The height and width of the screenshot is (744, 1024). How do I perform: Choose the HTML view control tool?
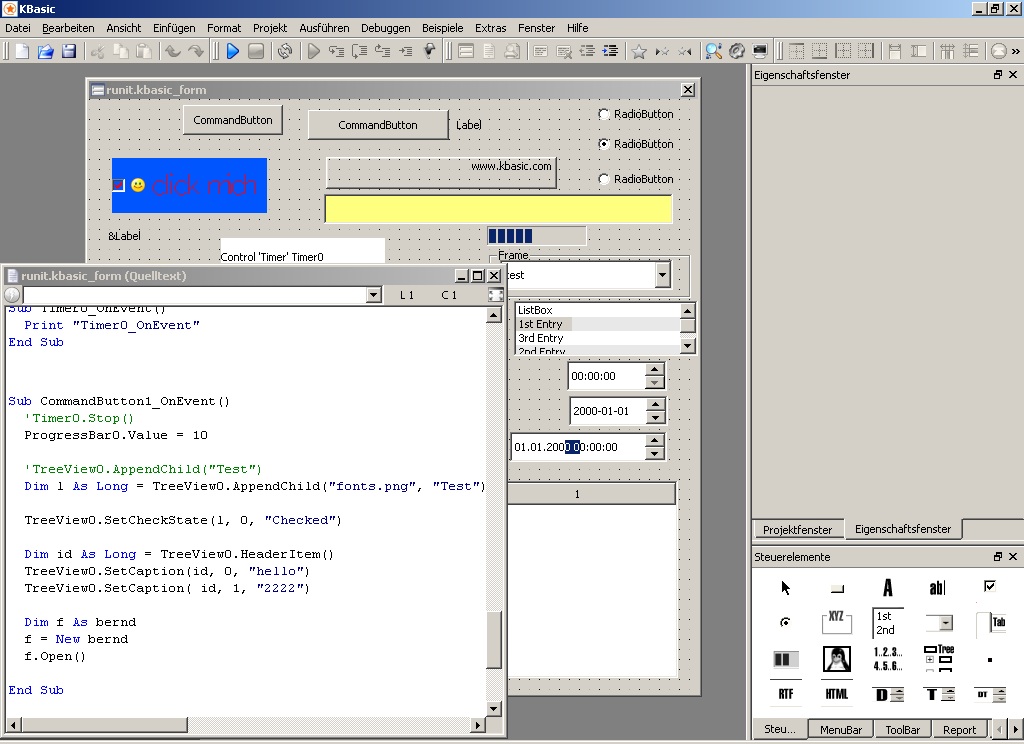coord(837,694)
